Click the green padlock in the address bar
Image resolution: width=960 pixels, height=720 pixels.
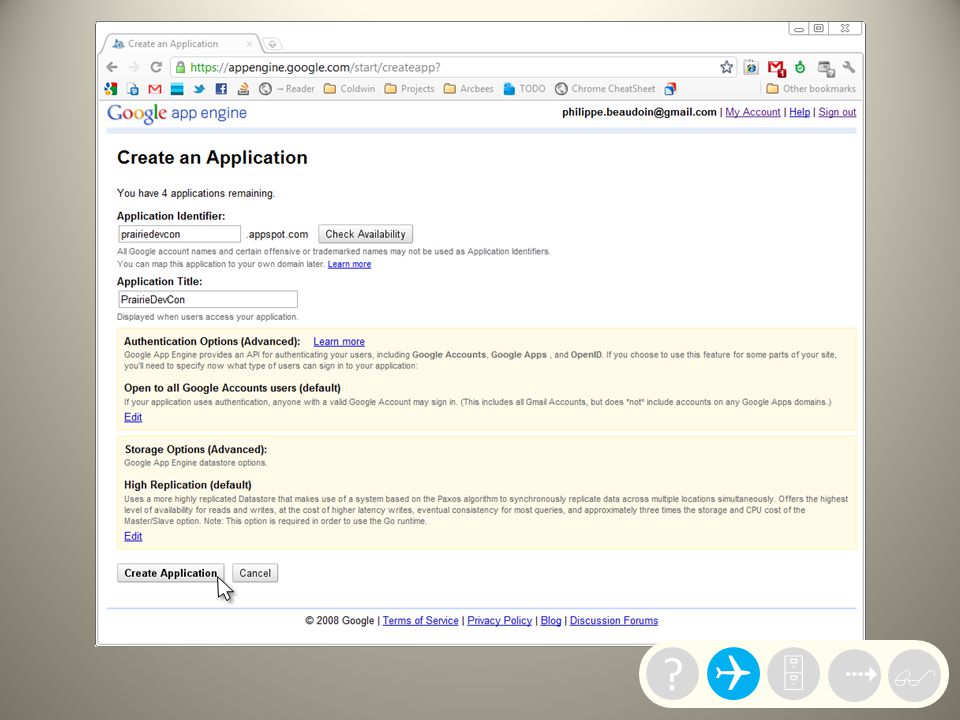pos(179,67)
